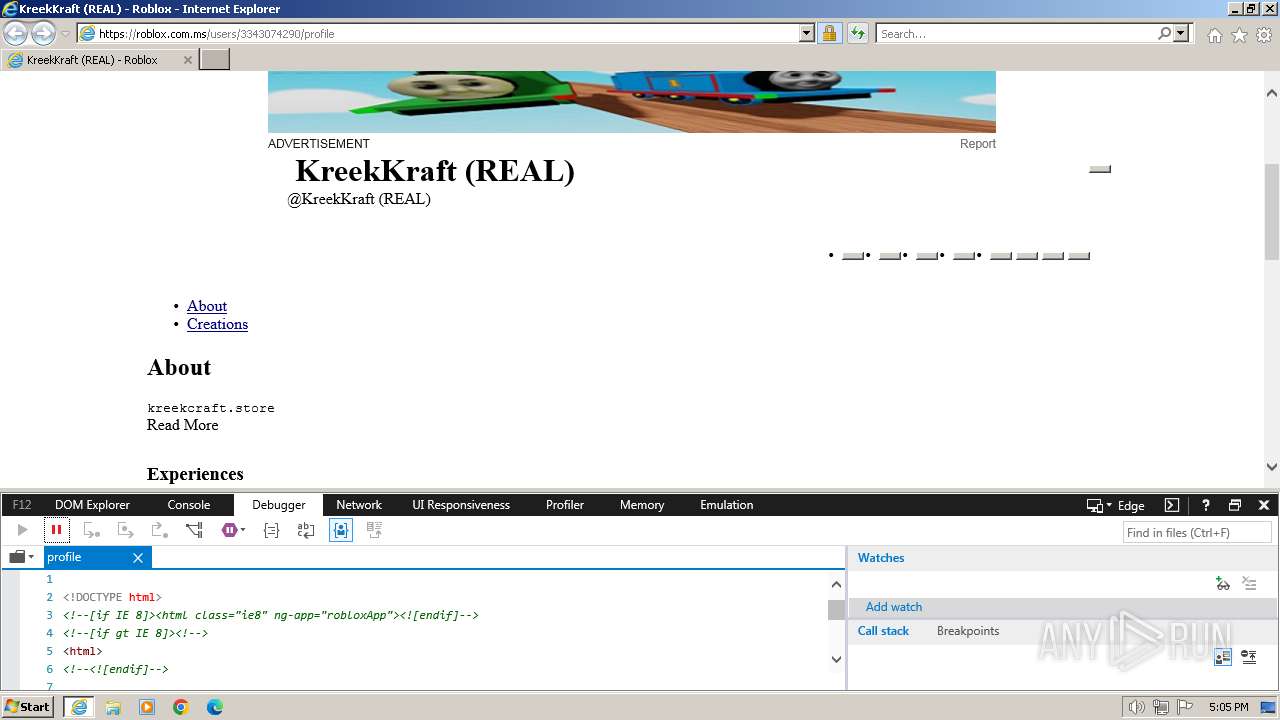Click the Refresh page icon

pyautogui.click(x=857, y=33)
